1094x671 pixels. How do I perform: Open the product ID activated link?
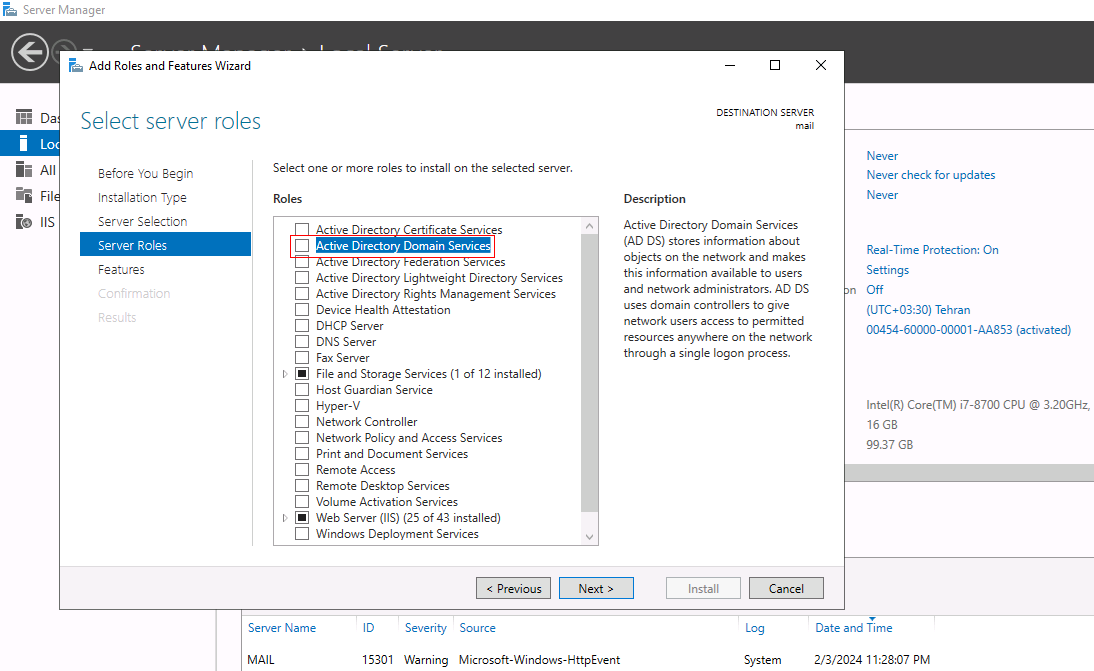click(x=968, y=330)
